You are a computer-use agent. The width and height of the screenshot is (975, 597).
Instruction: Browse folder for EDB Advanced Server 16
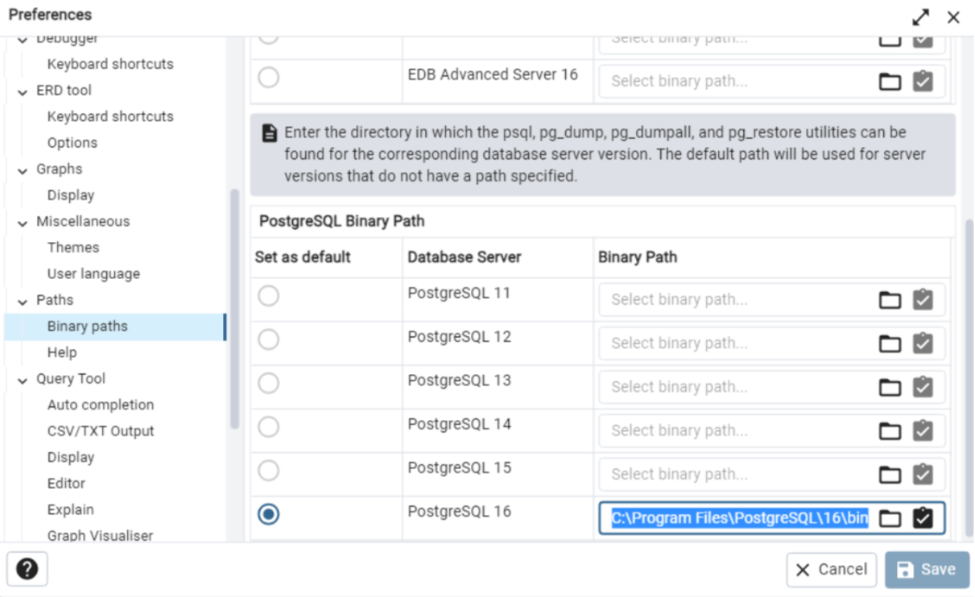pyautogui.click(x=890, y=81)
